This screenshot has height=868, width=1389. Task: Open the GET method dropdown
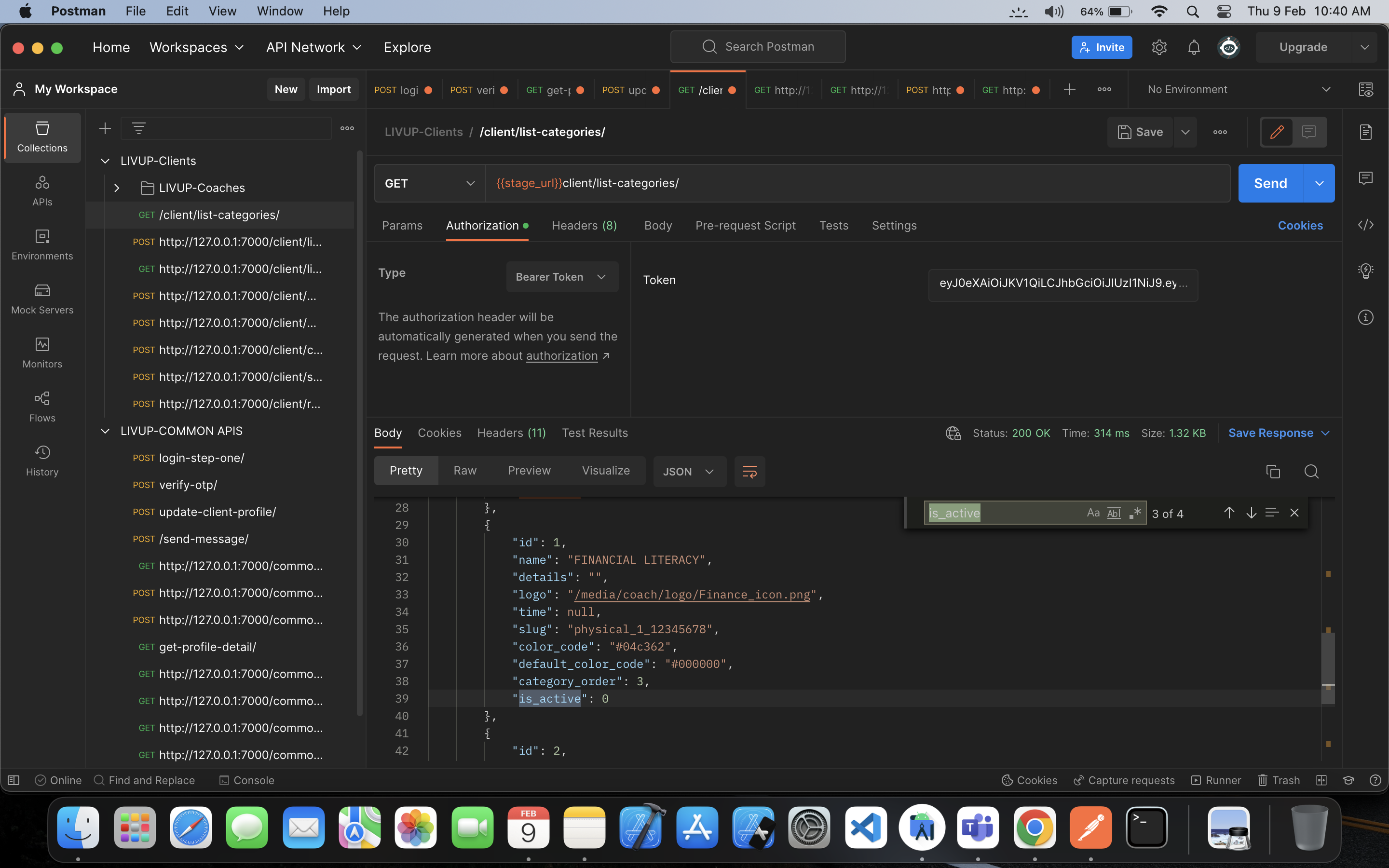click(x=430, y=183)
